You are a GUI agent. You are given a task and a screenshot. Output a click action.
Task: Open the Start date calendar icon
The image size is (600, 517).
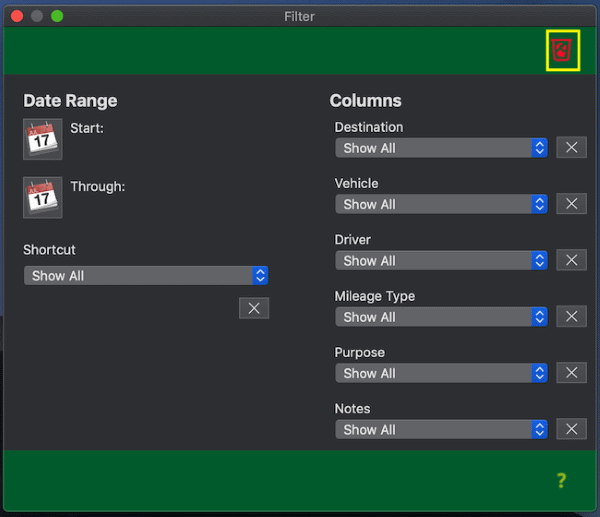click(43, 139)
